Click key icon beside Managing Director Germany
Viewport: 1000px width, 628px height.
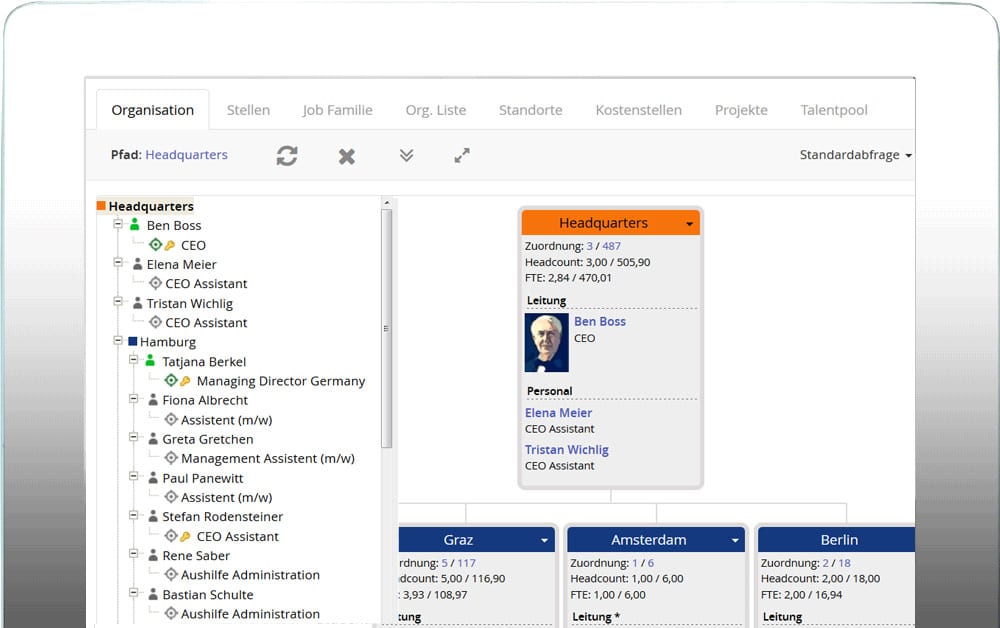click(186, 381)
